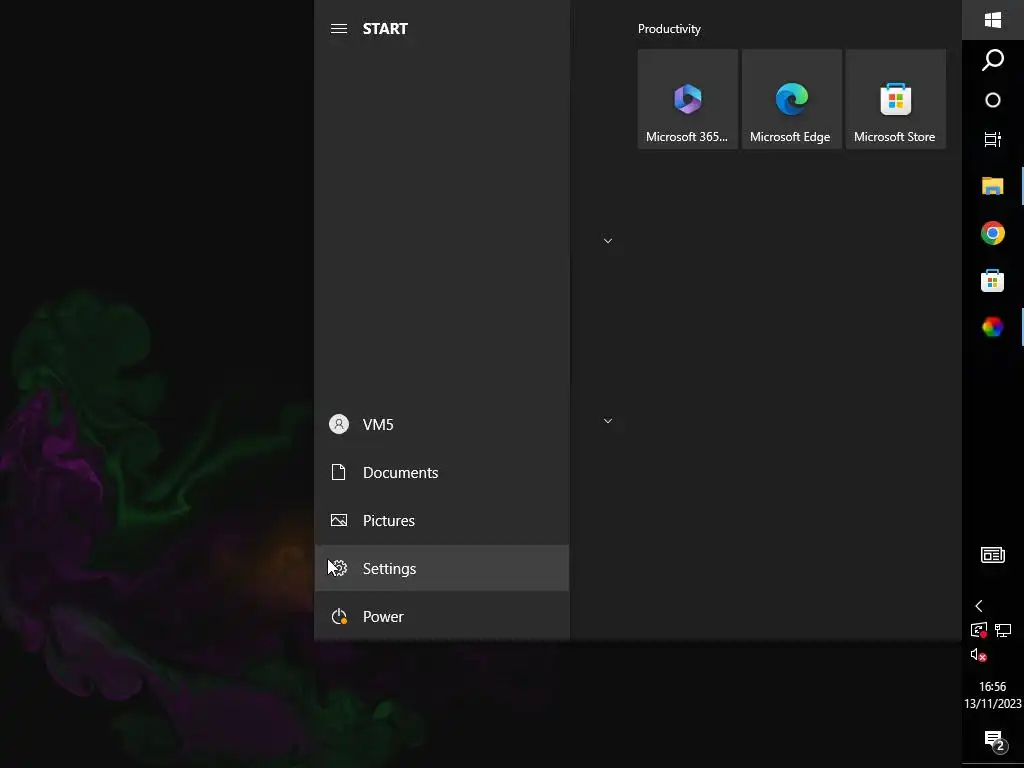The image size is (1024, 768).
Task: Expand the upper chevron in the tile area
Action: coord(607,241)
